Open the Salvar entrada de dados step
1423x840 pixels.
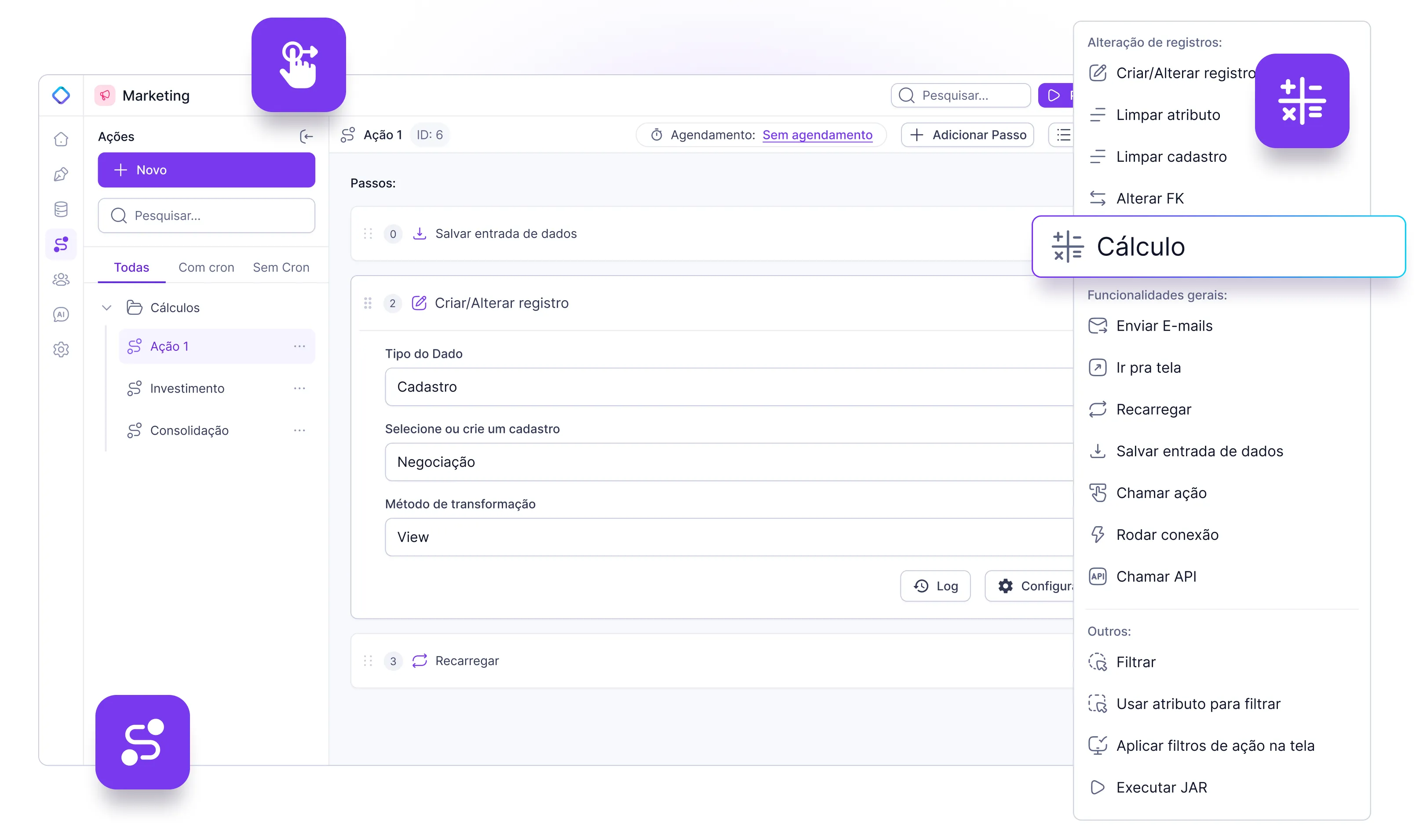click(712, 234)
